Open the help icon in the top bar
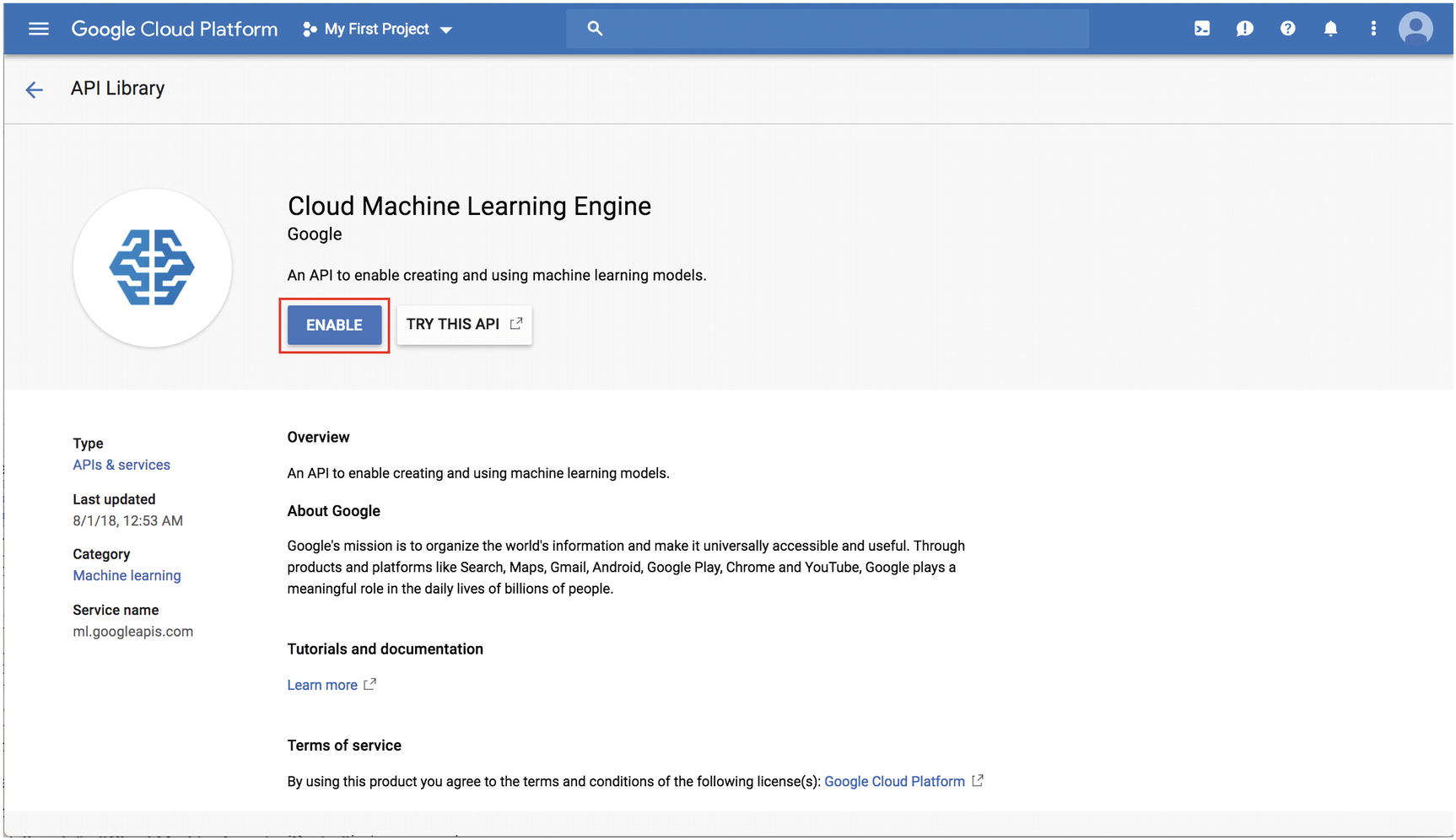This screenshot has height=840, width=1456. tap(1287, 28)
